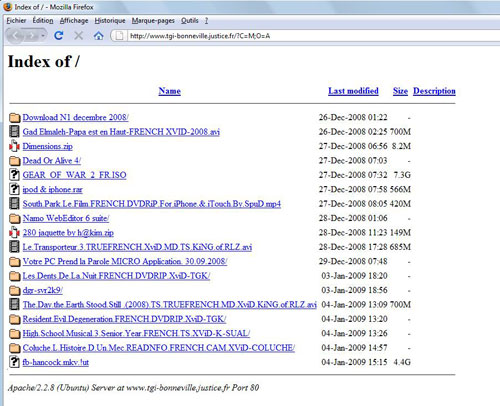This screenshot has width=500, height=406.
Task: Open the Historique menu
Action: click(x=110, y=21)
